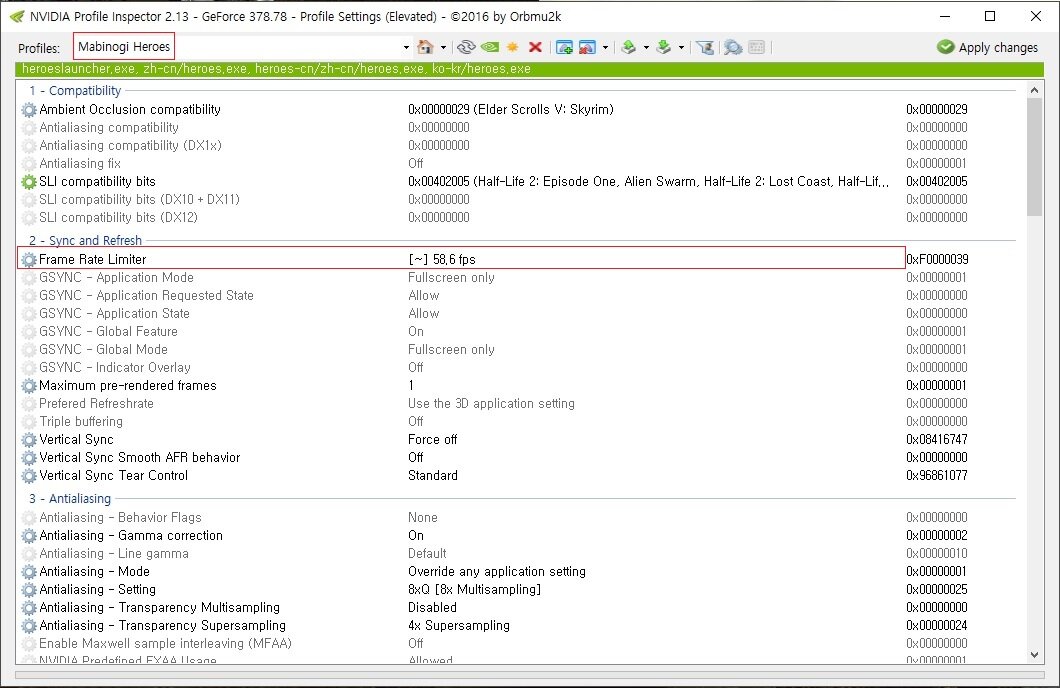1060x688 pixels.
Task: Click the green heroeslauncher.exe application list bar
Action: tap(529, 69)
